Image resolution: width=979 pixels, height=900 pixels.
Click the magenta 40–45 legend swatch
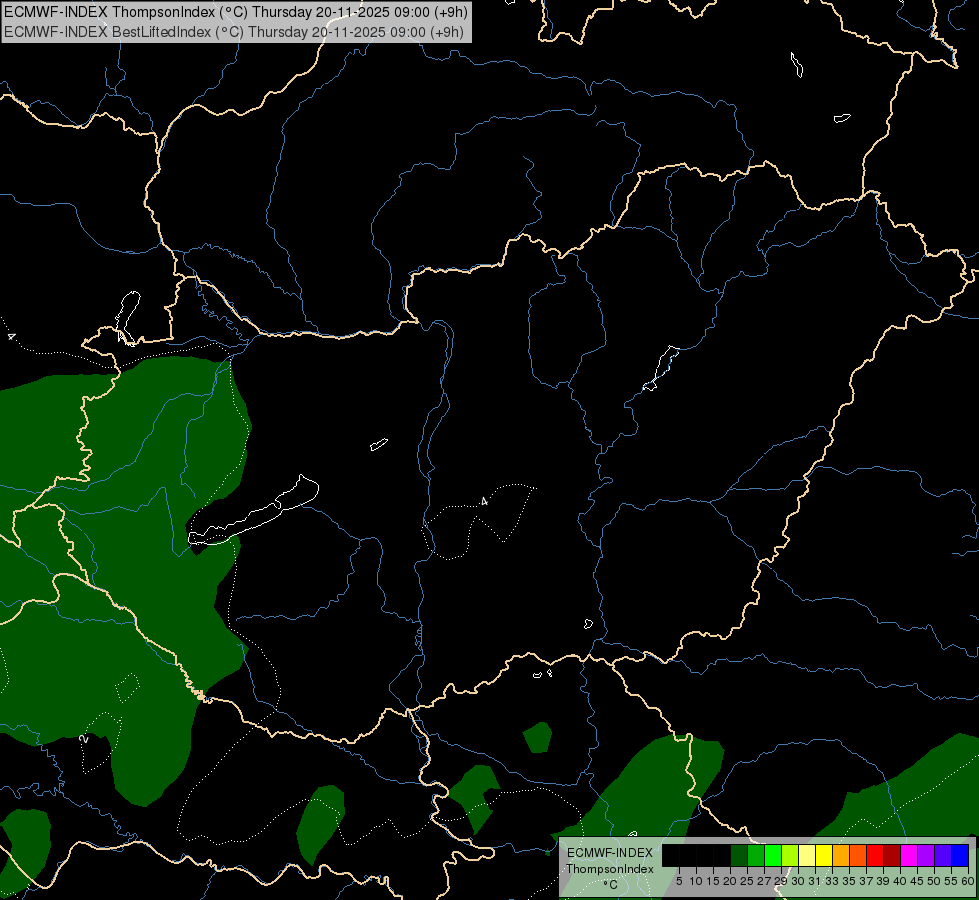[x=909, y=855]
